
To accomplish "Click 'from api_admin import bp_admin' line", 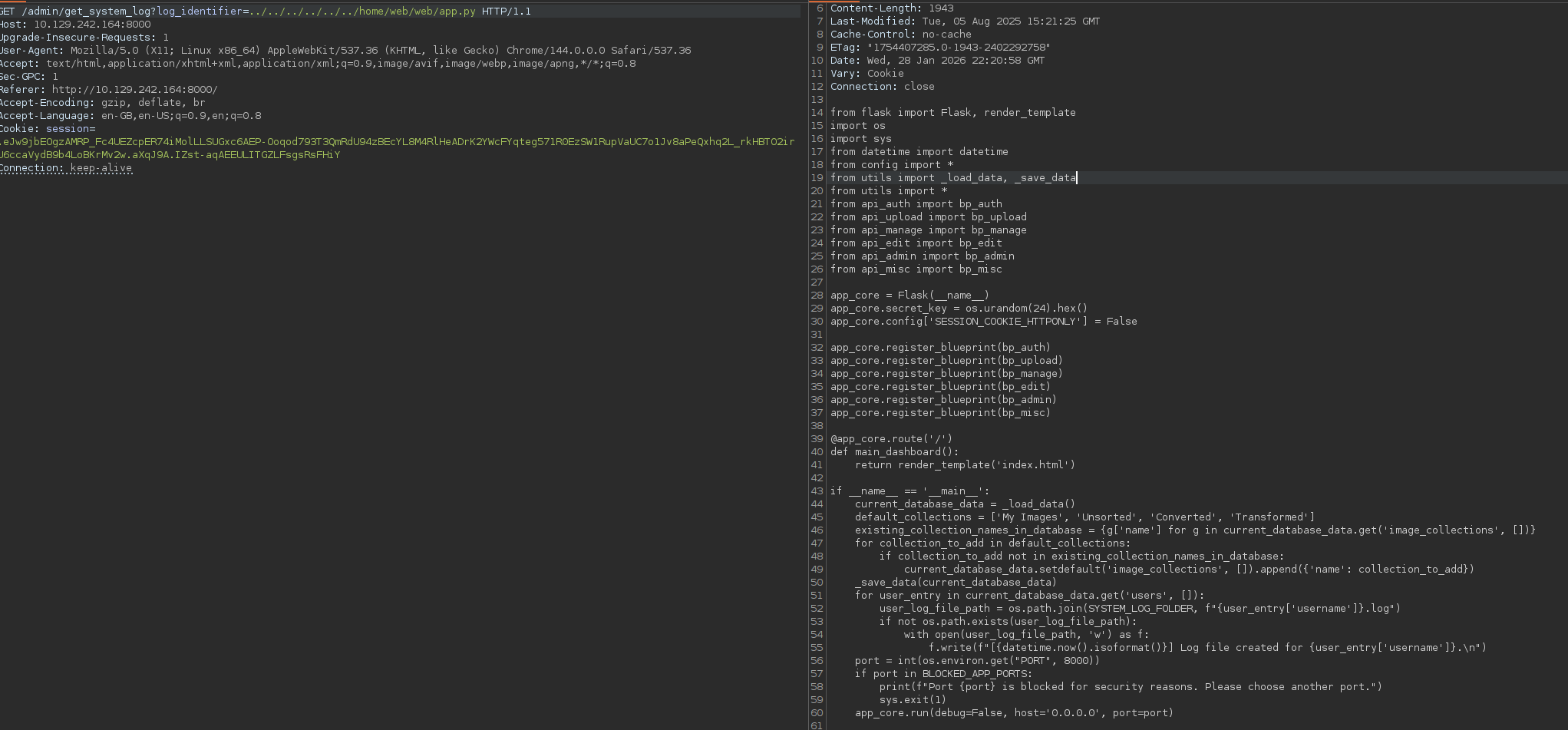I will pos(923,256).
